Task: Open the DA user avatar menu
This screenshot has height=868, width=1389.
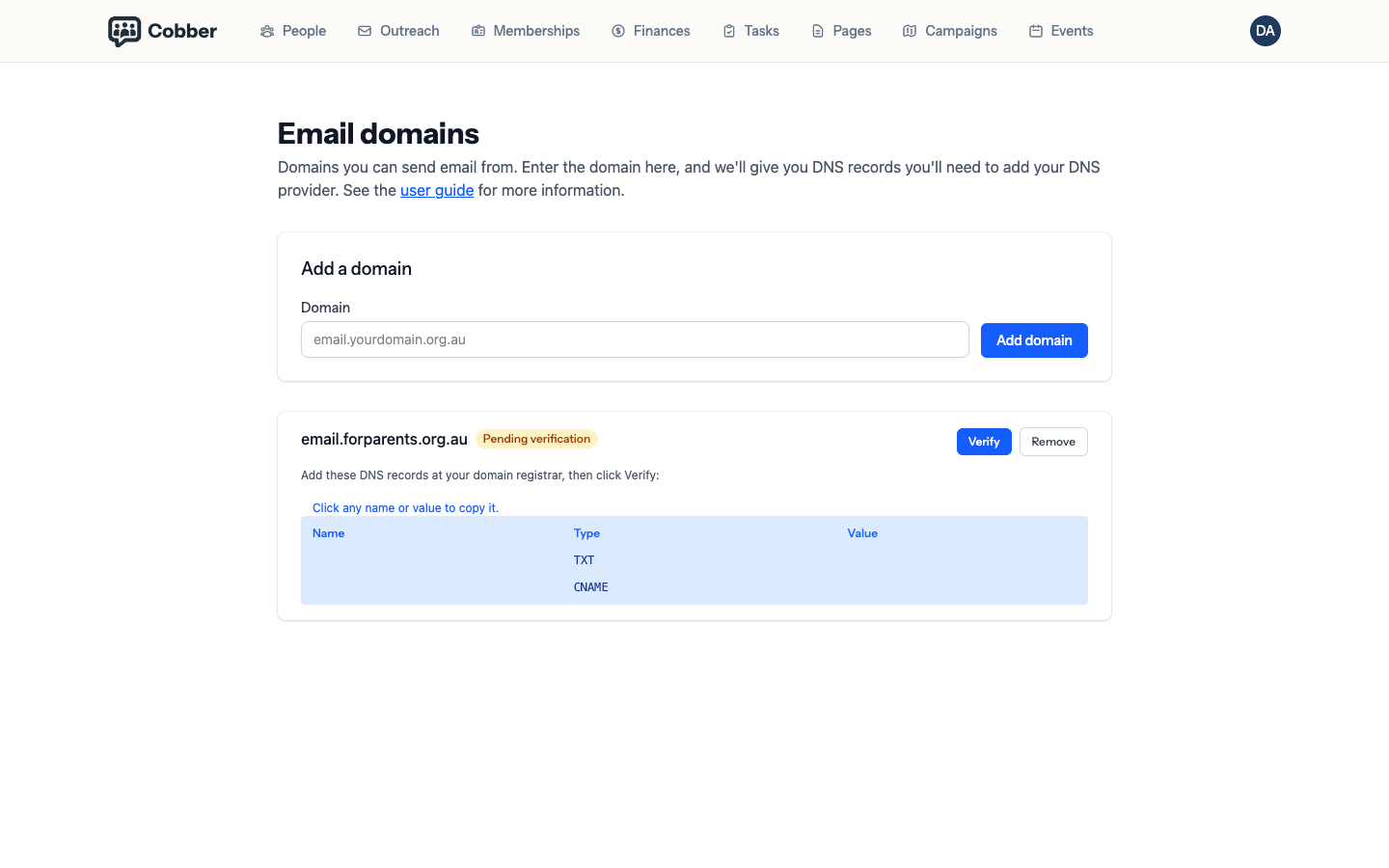Action: tap(1266, 31)
